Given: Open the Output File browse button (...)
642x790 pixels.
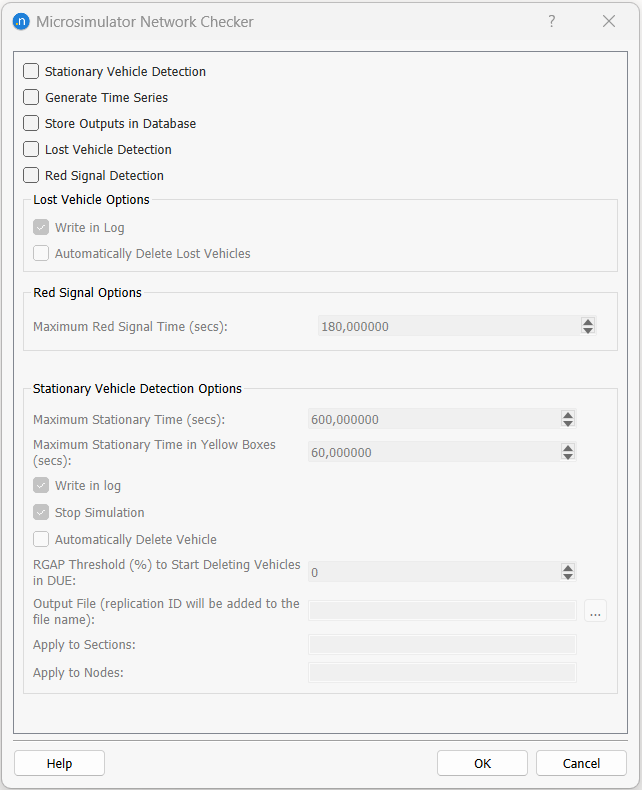Looking at the screenshot, I should 595,611.
